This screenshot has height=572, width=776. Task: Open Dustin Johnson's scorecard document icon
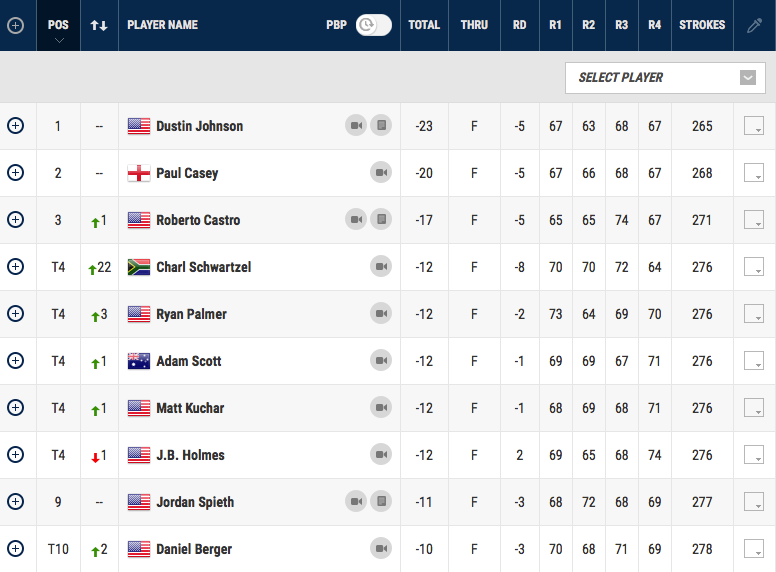tap(380, 126)
